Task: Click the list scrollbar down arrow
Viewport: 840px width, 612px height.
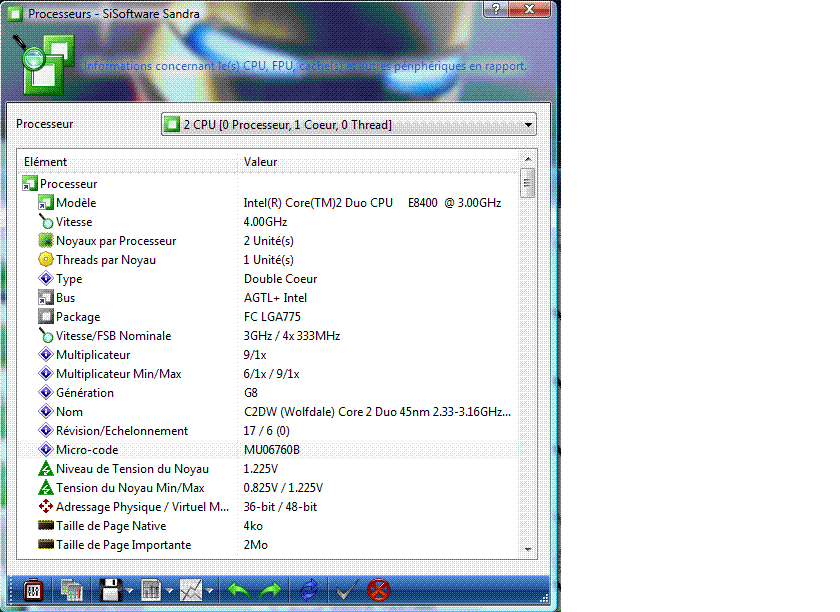Action: click(x=528, y=549)
